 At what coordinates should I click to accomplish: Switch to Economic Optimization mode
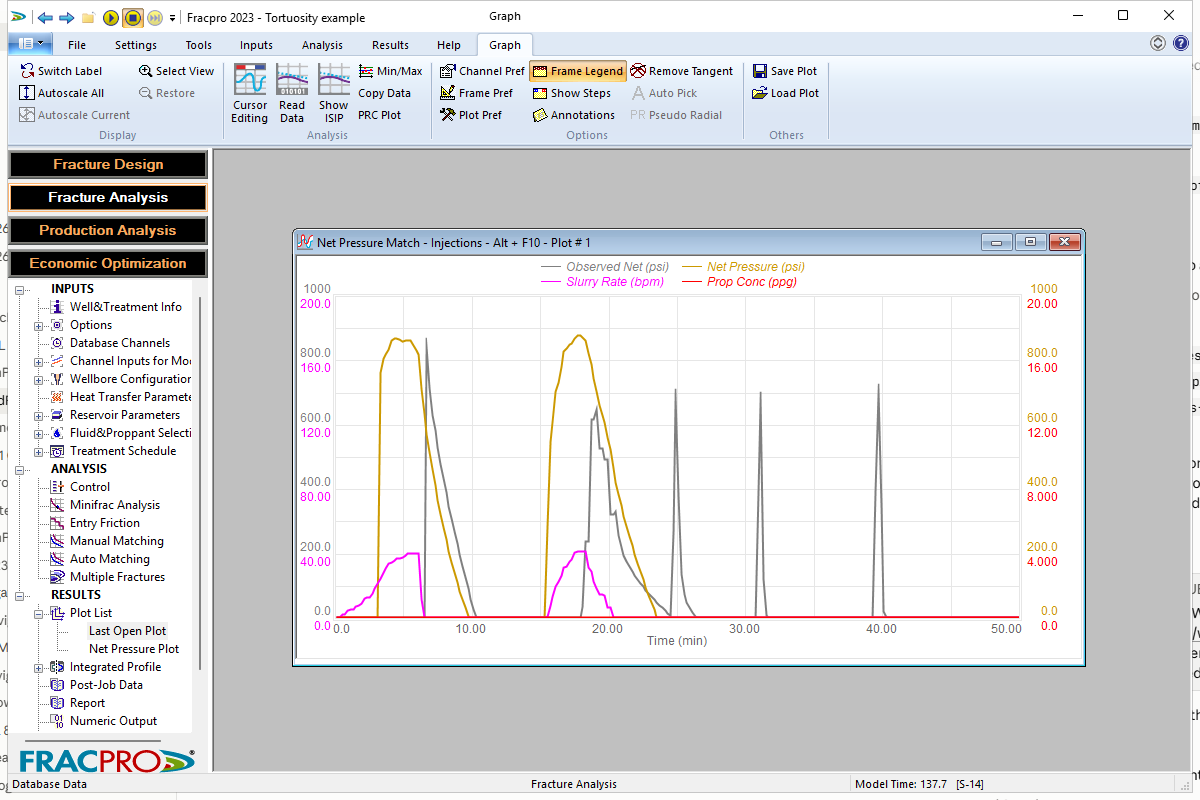pyautogui.click(x=108, y=263)
